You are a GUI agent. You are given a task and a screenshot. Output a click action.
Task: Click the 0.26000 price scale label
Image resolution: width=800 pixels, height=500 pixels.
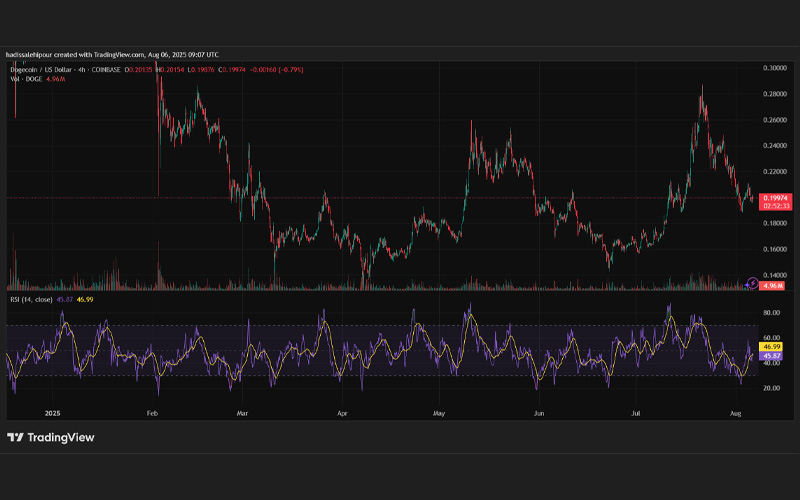[774, 120]
